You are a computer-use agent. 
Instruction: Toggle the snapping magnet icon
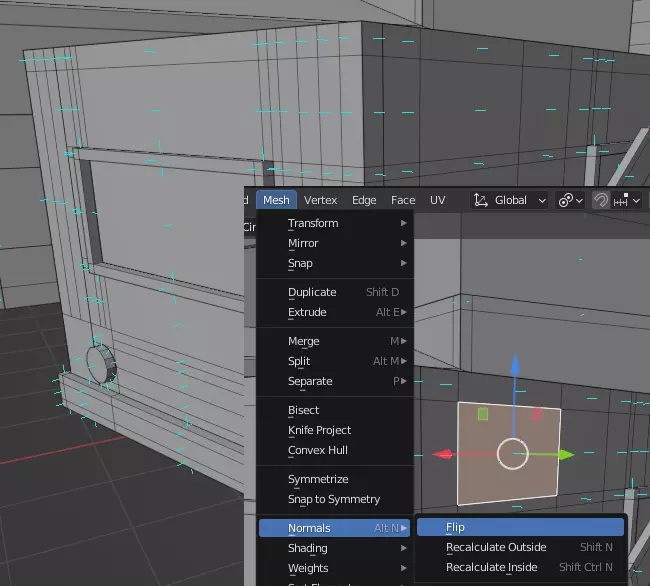(x=600, y=200)
